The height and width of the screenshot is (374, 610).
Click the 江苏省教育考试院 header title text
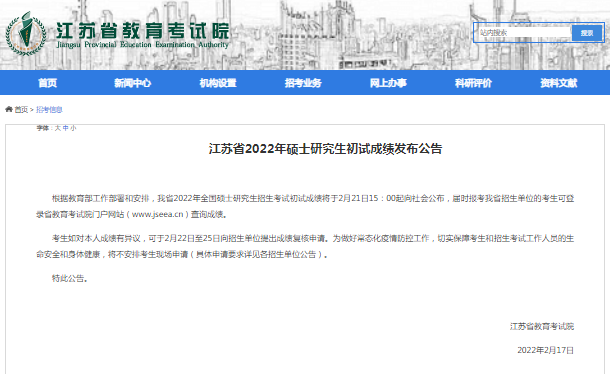(x=143, y=30)
